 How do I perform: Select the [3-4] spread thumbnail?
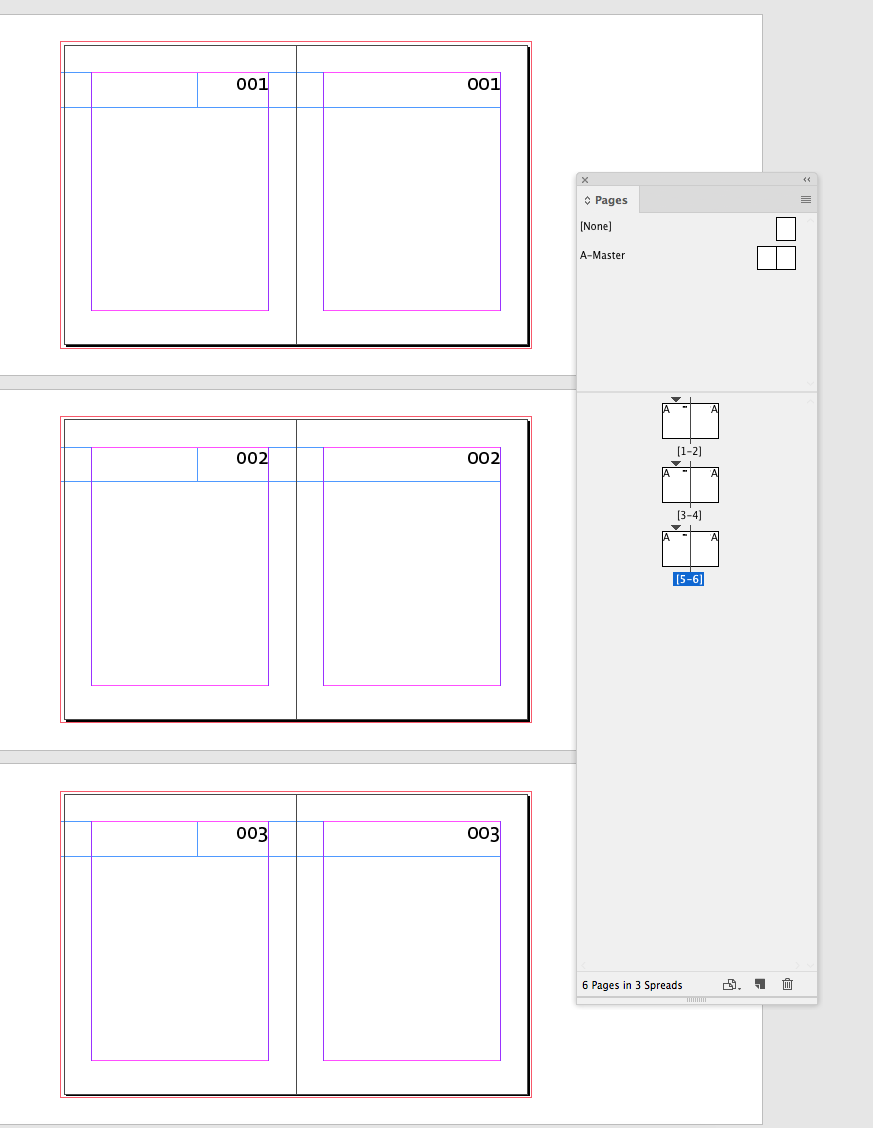[689, 484]
